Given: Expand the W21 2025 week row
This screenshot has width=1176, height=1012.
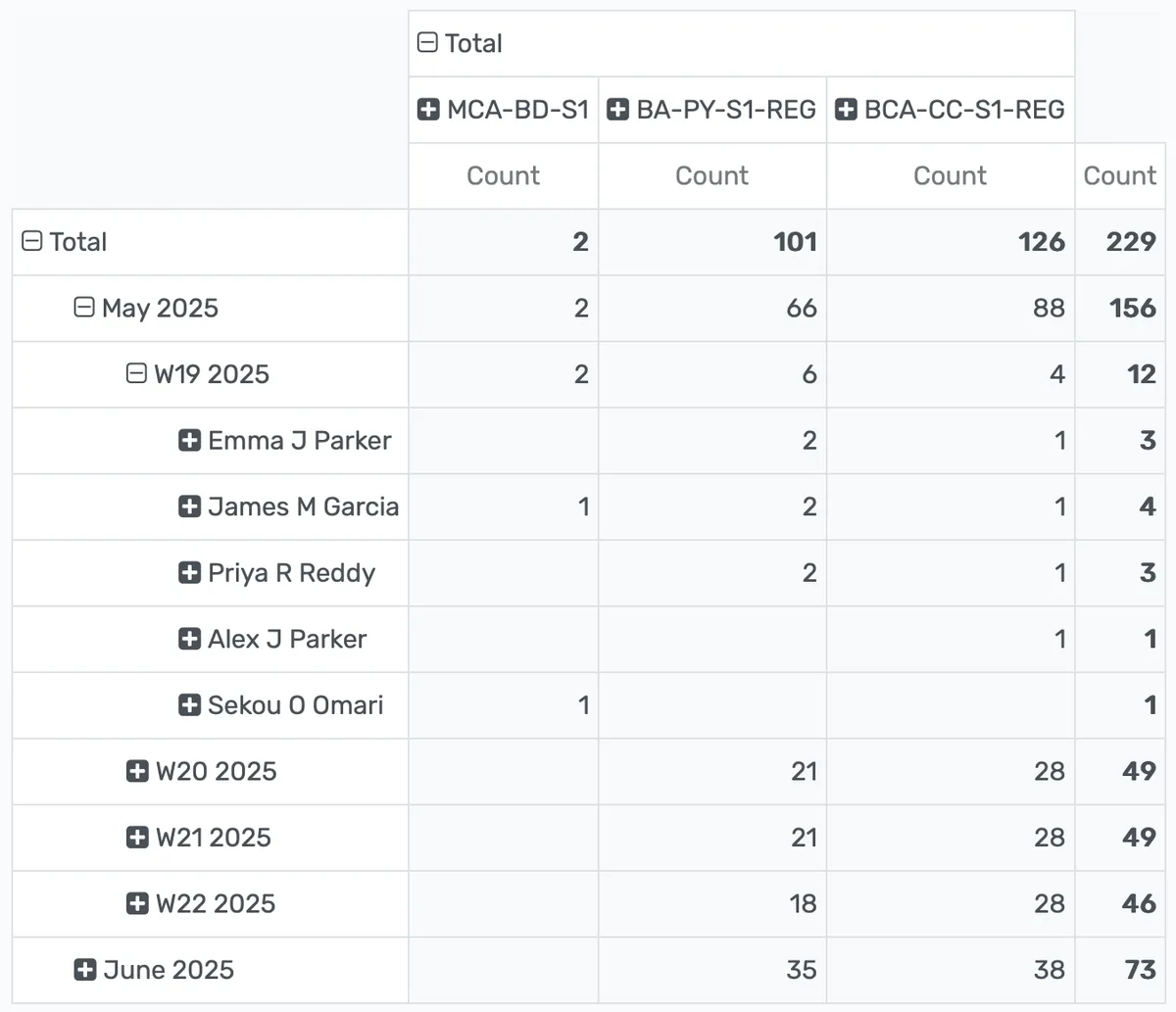Looking at the screenshot, I should pos(136,838).
